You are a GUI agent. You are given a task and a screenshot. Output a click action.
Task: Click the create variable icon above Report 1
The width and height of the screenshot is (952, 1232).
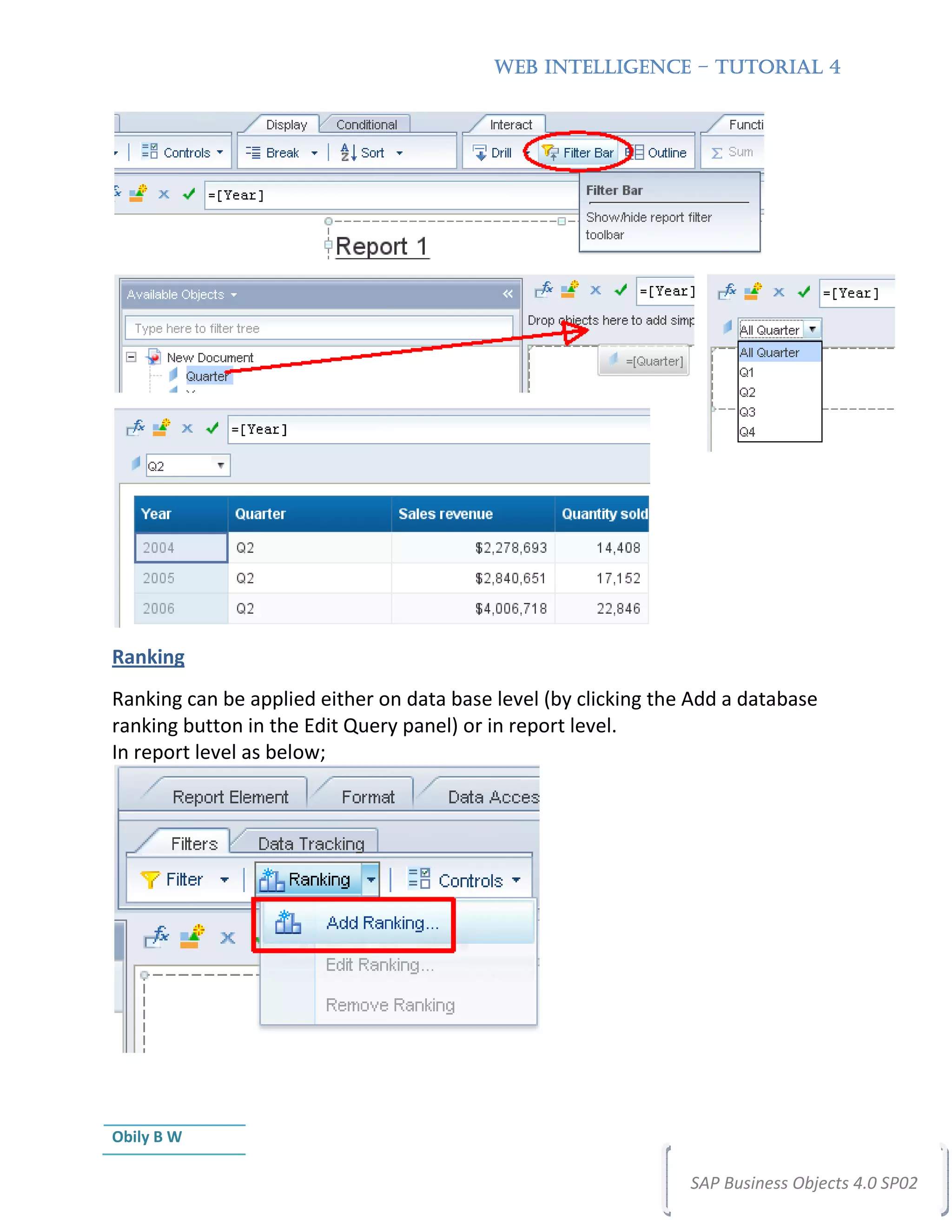138,193
